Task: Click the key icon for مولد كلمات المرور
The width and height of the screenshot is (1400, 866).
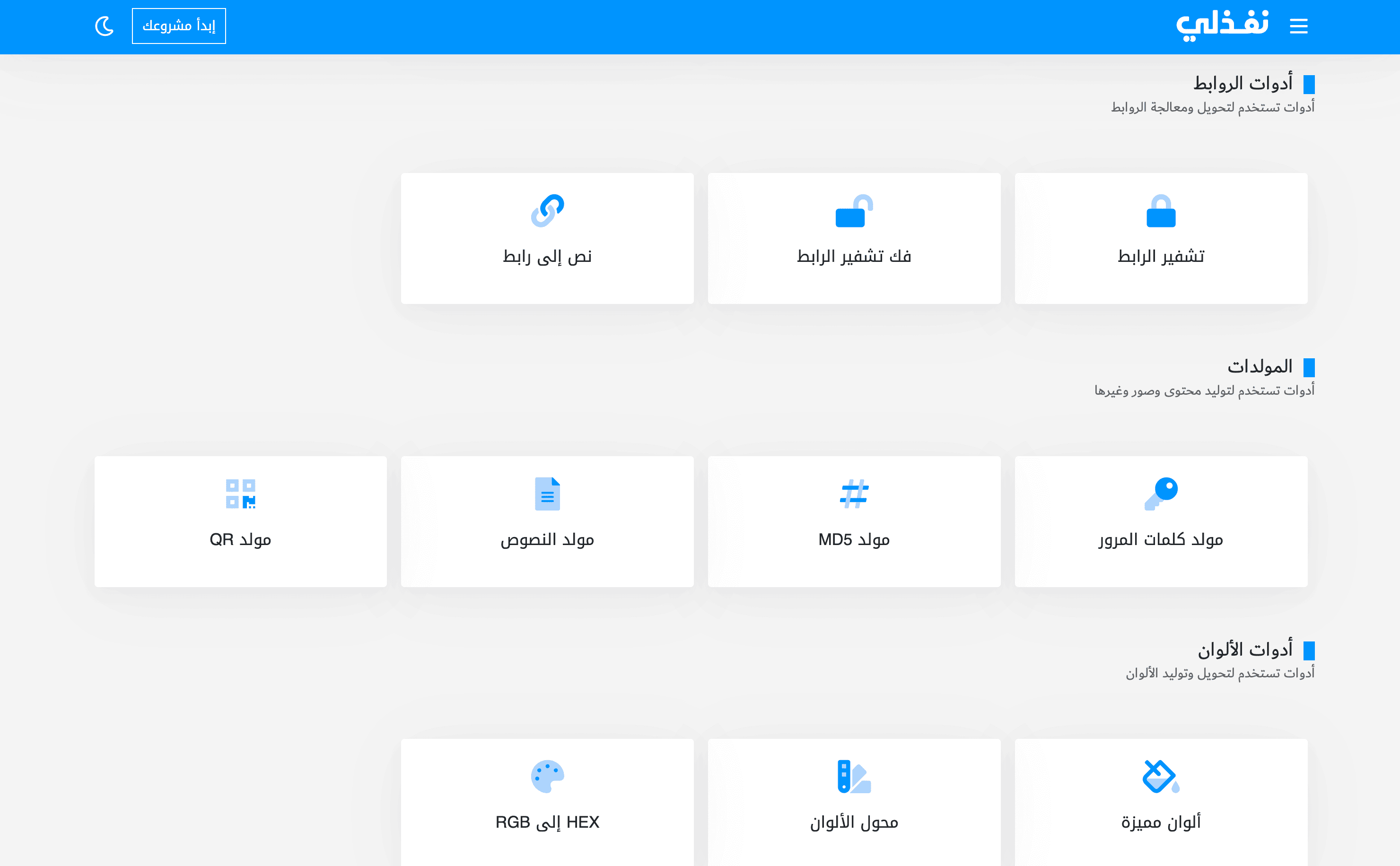Action: click(1161, 494)
